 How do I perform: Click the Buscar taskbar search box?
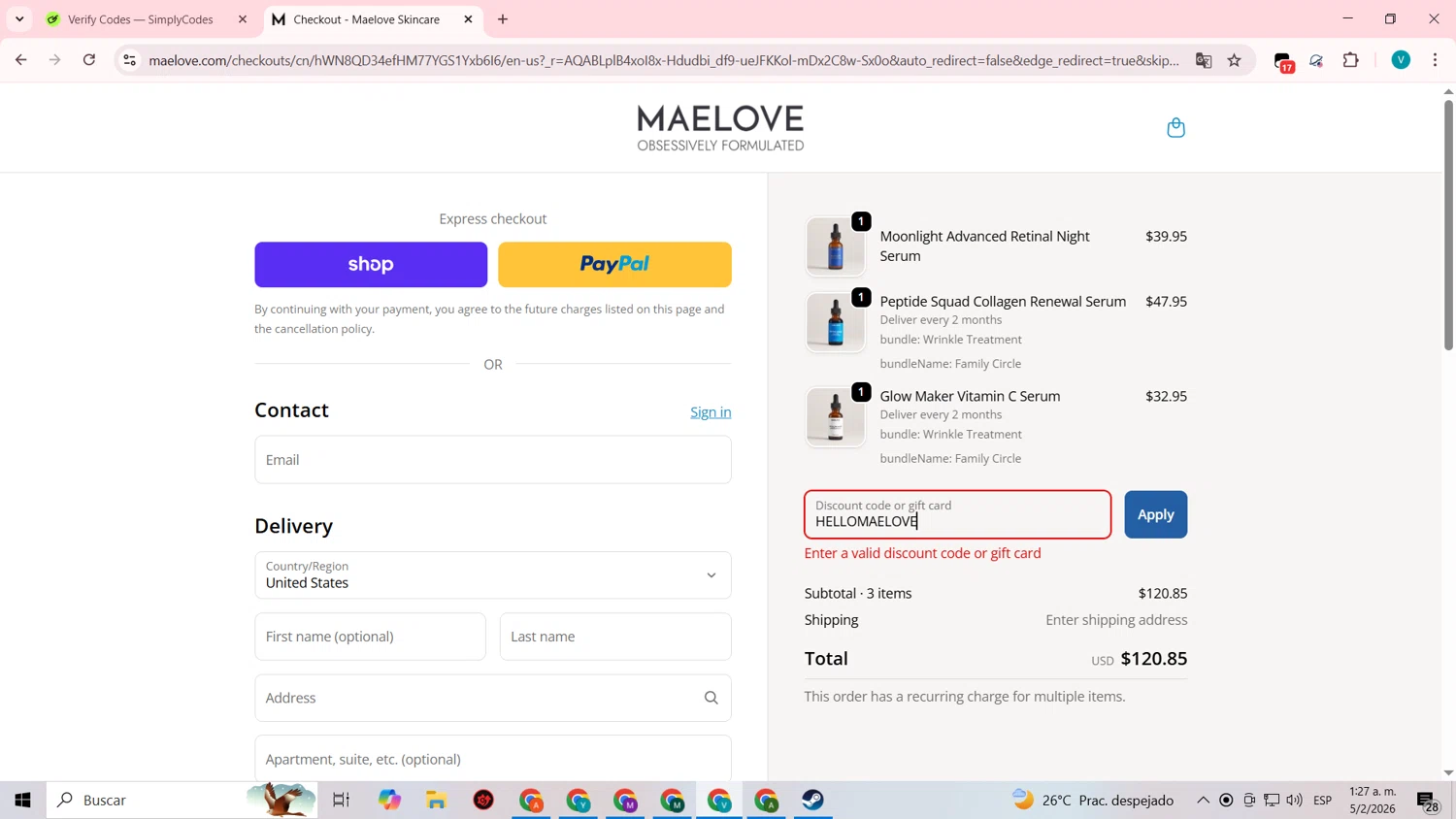pyautogui.click(x=182, y=800)
